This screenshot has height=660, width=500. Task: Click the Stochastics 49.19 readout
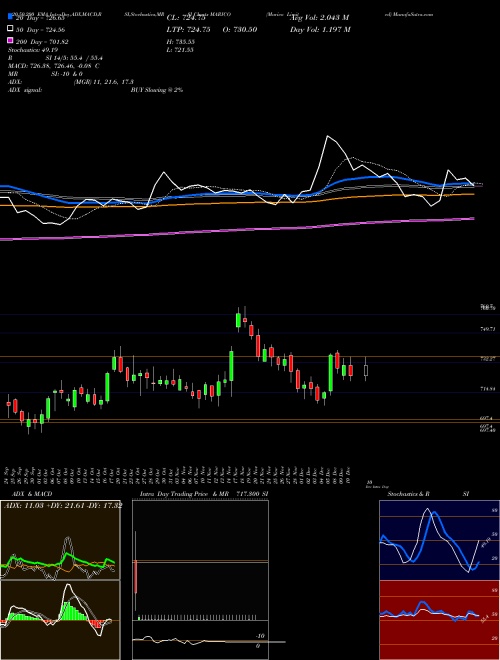(32, 50)
